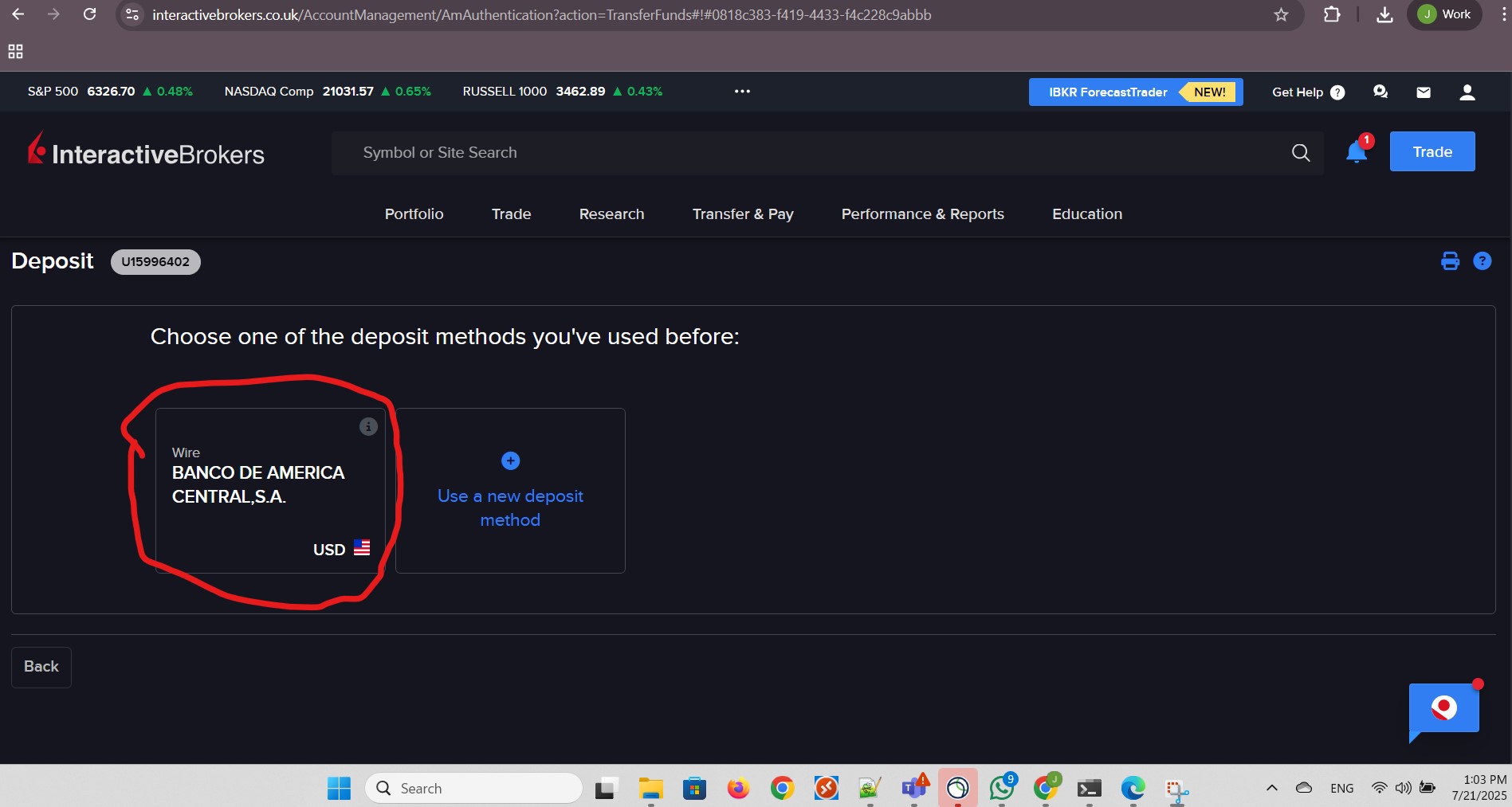Open the Research menu
1512x807 pixels.
point(611,214)
